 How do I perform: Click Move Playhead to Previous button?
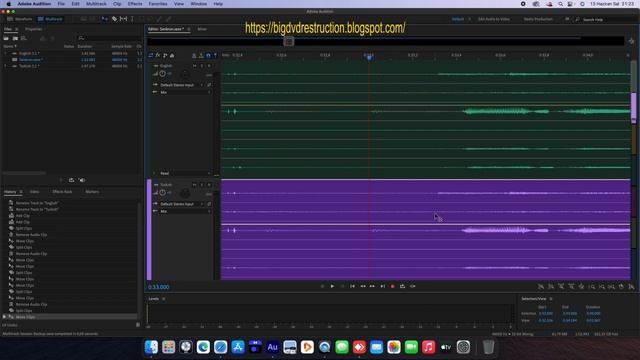tap(352, 287)
